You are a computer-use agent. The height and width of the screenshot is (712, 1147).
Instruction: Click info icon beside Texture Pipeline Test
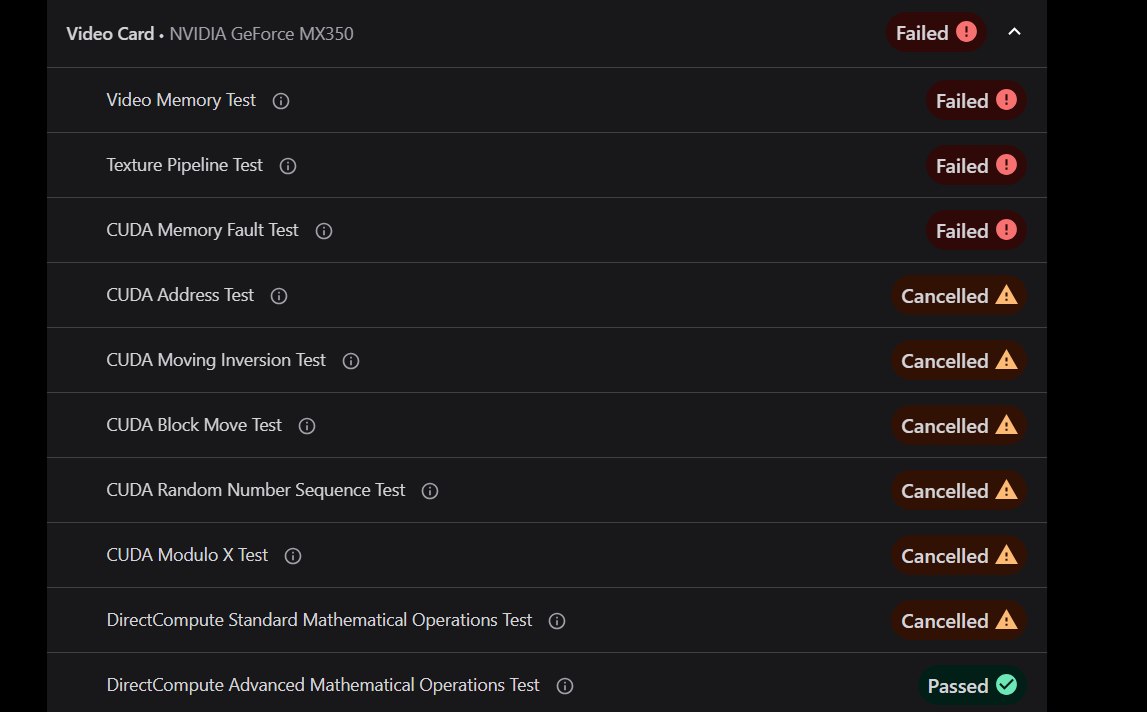288,166
